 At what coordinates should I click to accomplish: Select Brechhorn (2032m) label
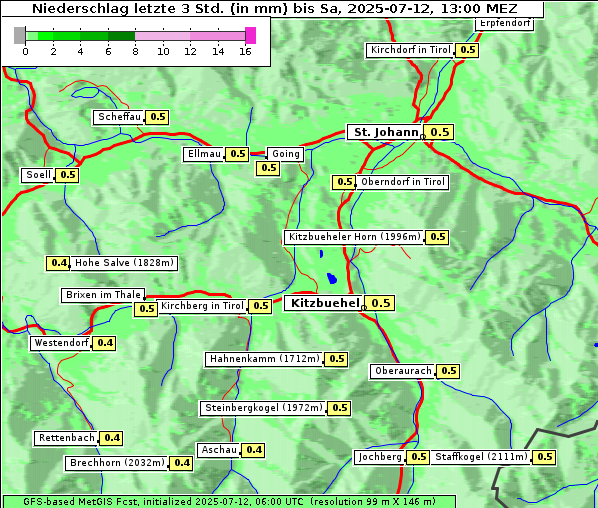[x=117, y=463]
